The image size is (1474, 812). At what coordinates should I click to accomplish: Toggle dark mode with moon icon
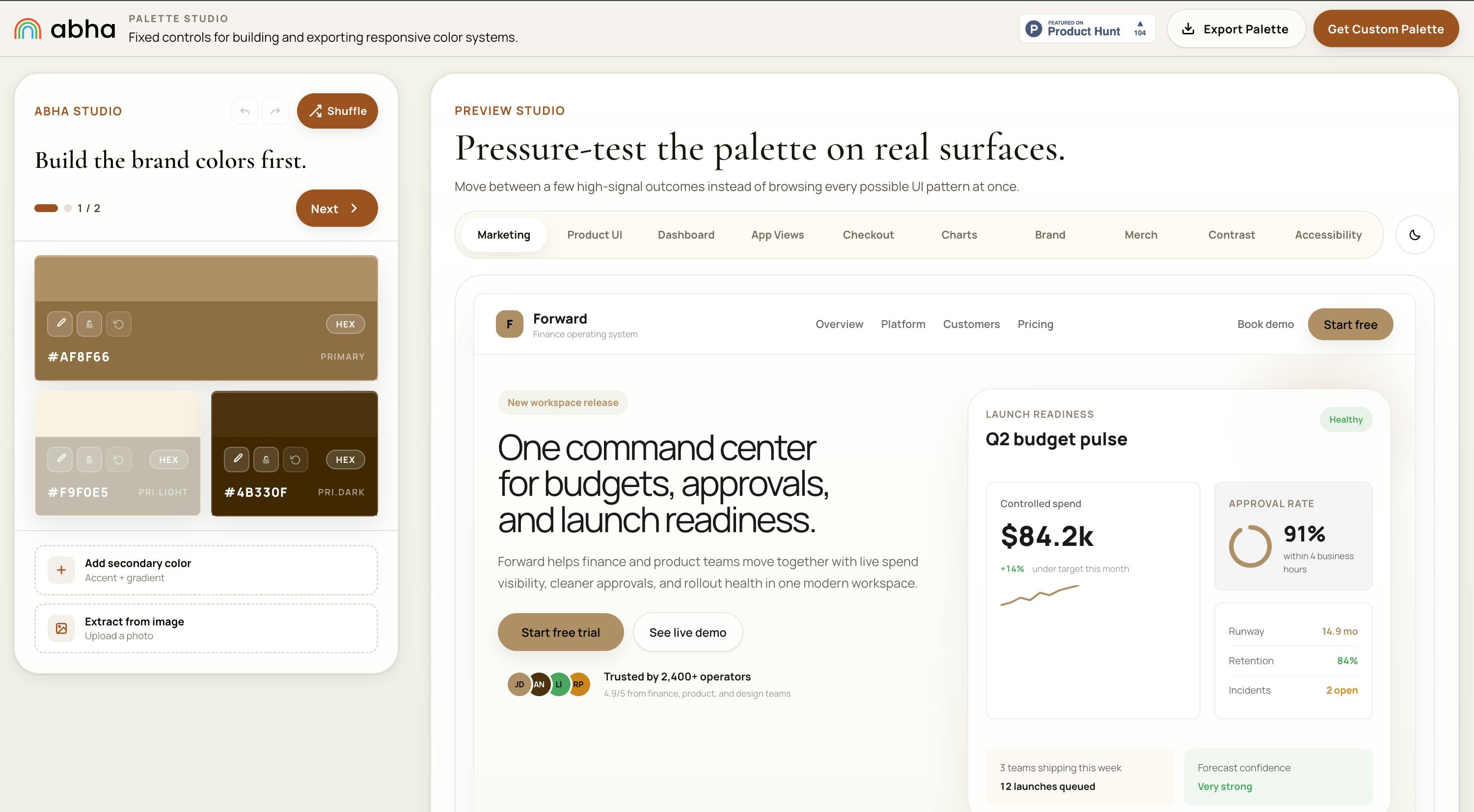[1415, 235]
